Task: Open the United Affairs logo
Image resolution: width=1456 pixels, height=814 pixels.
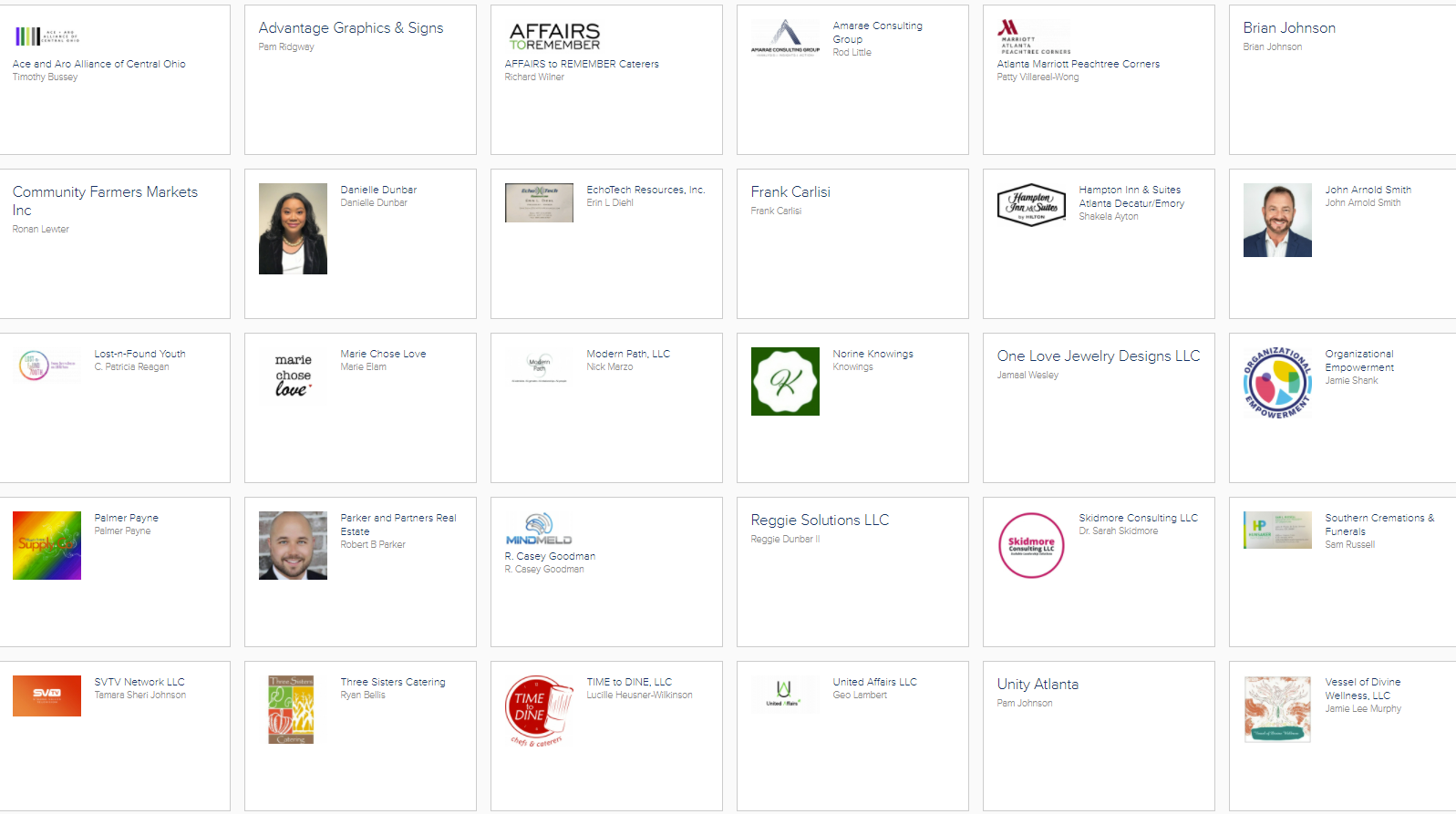Action: click(x=785, y=693)
